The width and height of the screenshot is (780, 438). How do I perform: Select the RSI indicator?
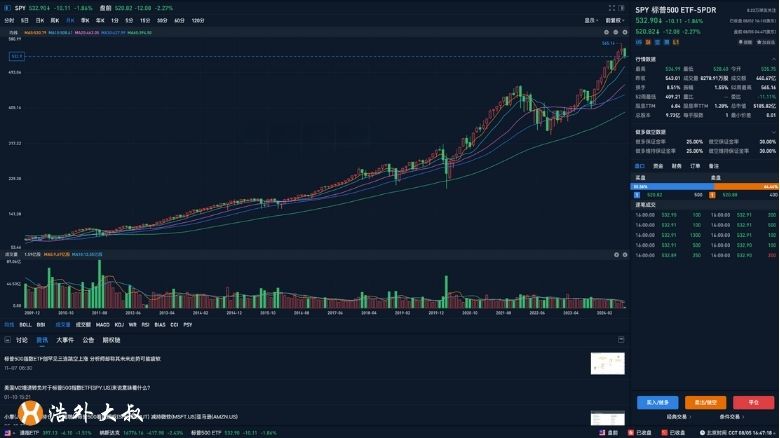tap(145, 325)
